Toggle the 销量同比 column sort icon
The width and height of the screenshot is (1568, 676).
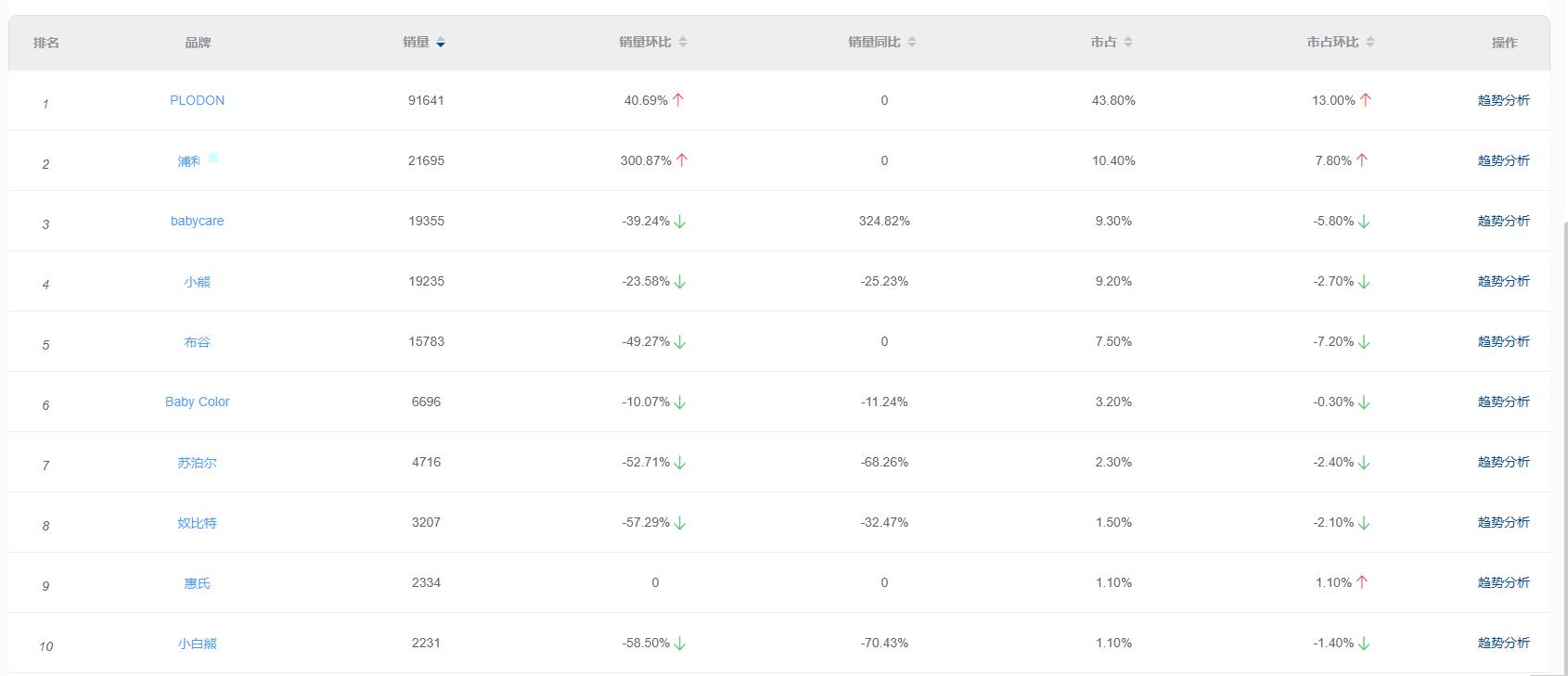(912, 43)
